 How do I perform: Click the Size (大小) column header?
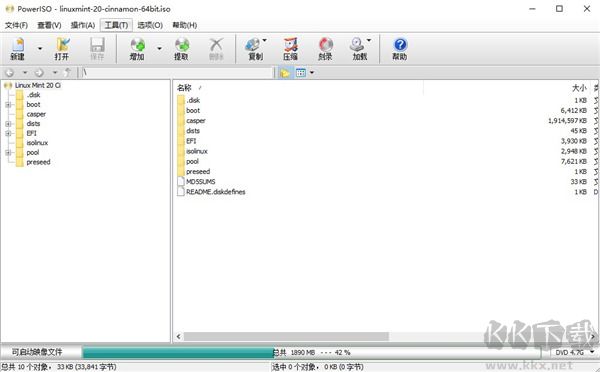pyautogui.click(x=579, y=88)
